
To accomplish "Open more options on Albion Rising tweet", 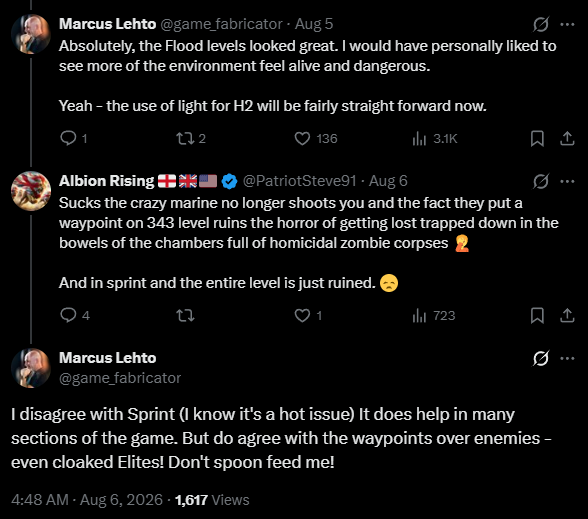I will pos(567,182).
